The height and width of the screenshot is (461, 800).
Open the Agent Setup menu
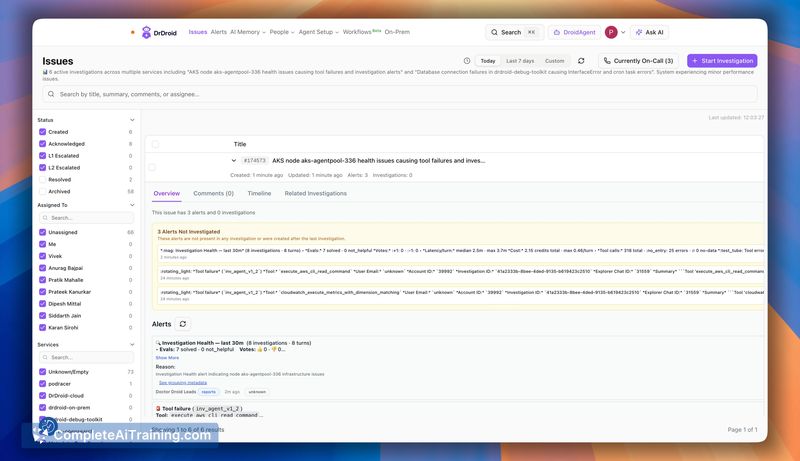318,32
